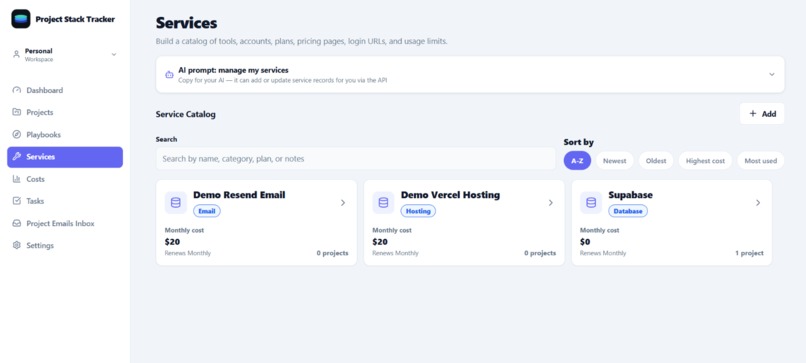Open Settings from sidebar
Image resolution: width=806 pixels, height=363 pixels.
point(65,246)
